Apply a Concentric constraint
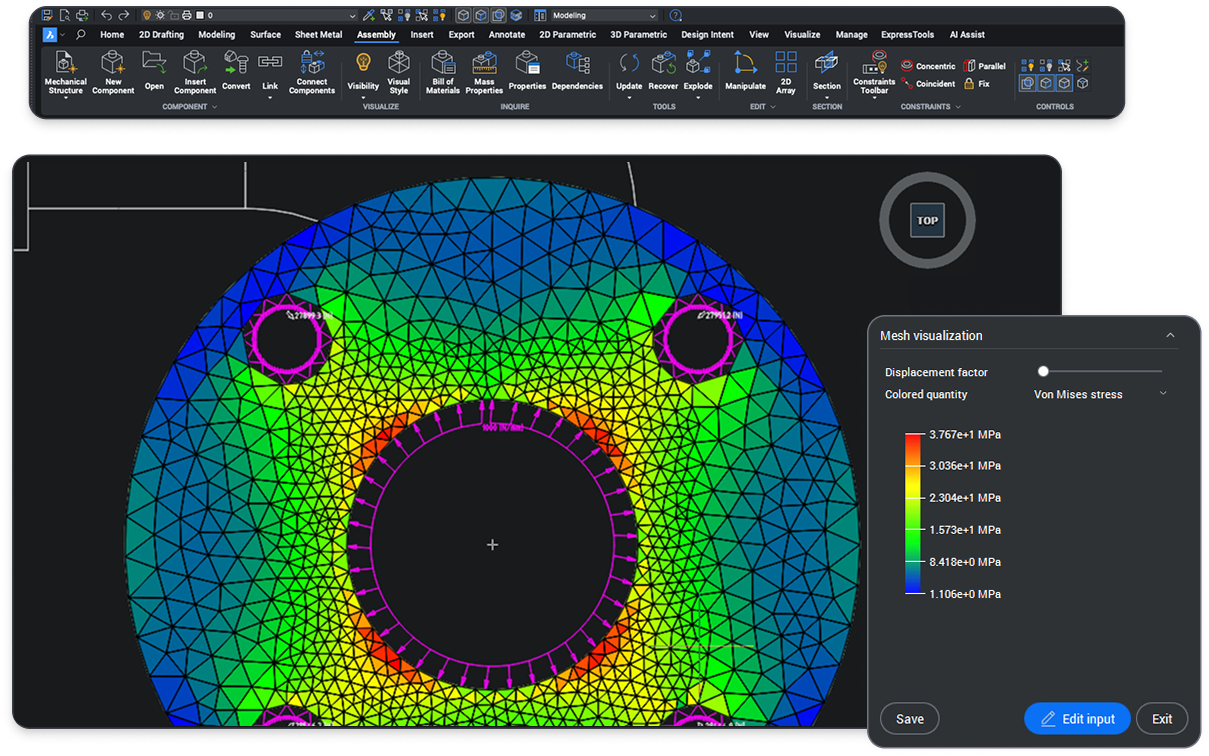Viewport: 1209px width, 756px height. tap(929, 65)
